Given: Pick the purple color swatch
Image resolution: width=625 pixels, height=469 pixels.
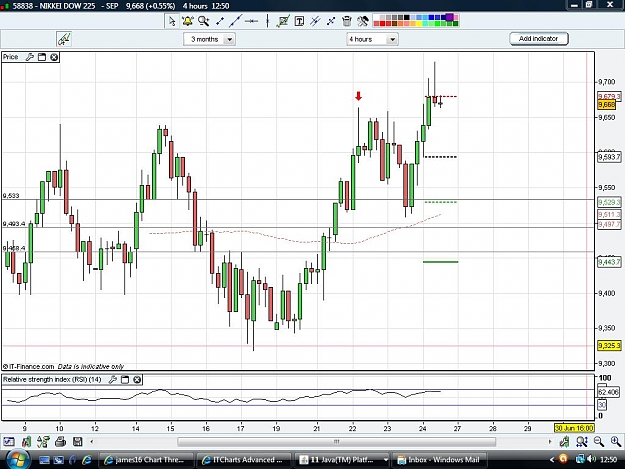Looking at the screenshot, I should [x=450, y=18].
